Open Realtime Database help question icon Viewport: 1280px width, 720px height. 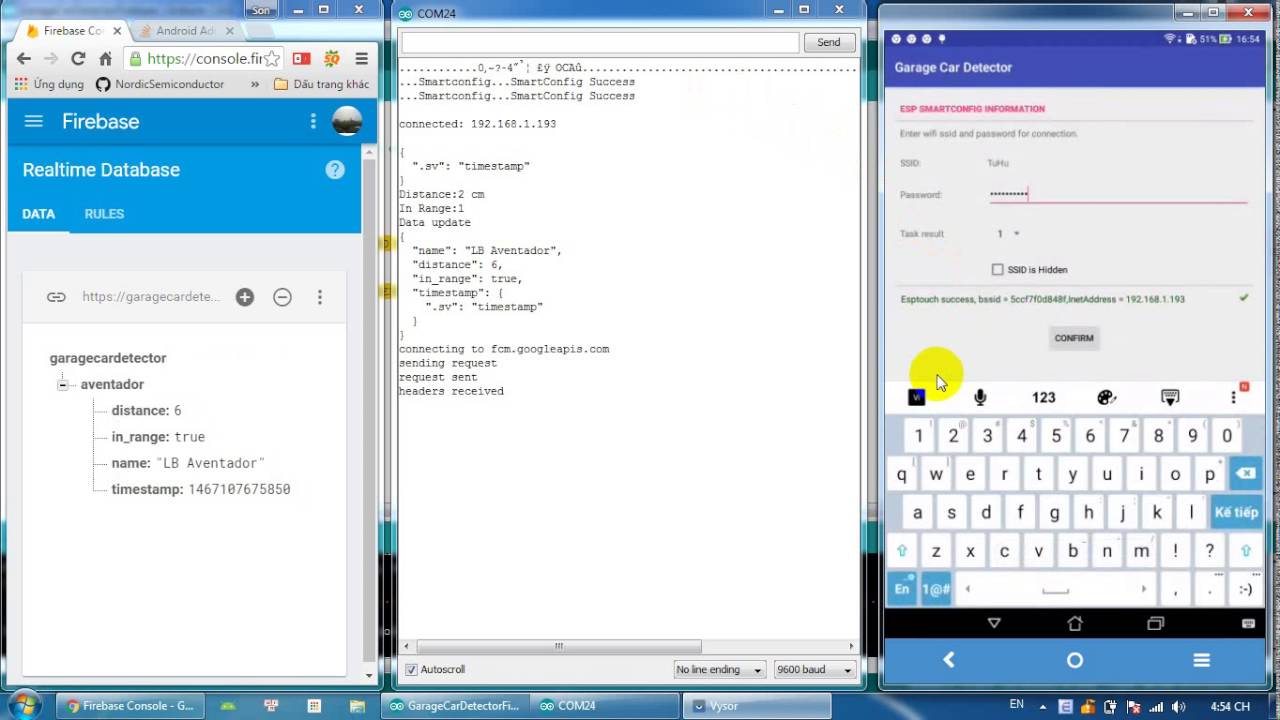click(x=335, y=170)
